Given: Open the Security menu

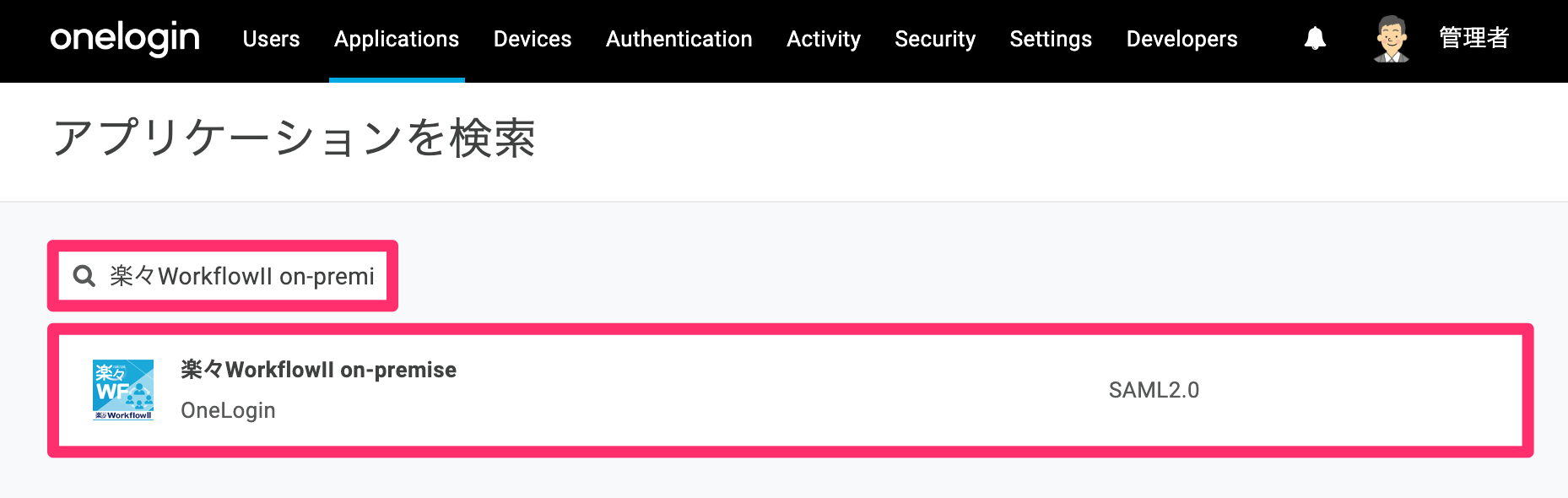Looking at the screenshot, I should click(x=935, y=39).
